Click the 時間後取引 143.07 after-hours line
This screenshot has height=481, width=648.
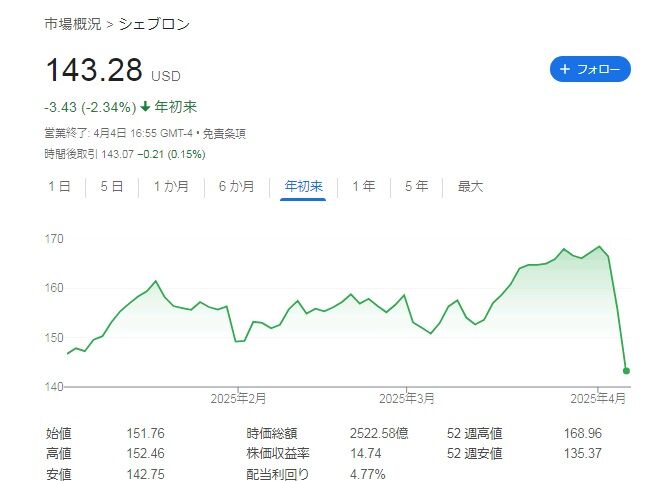125,154
